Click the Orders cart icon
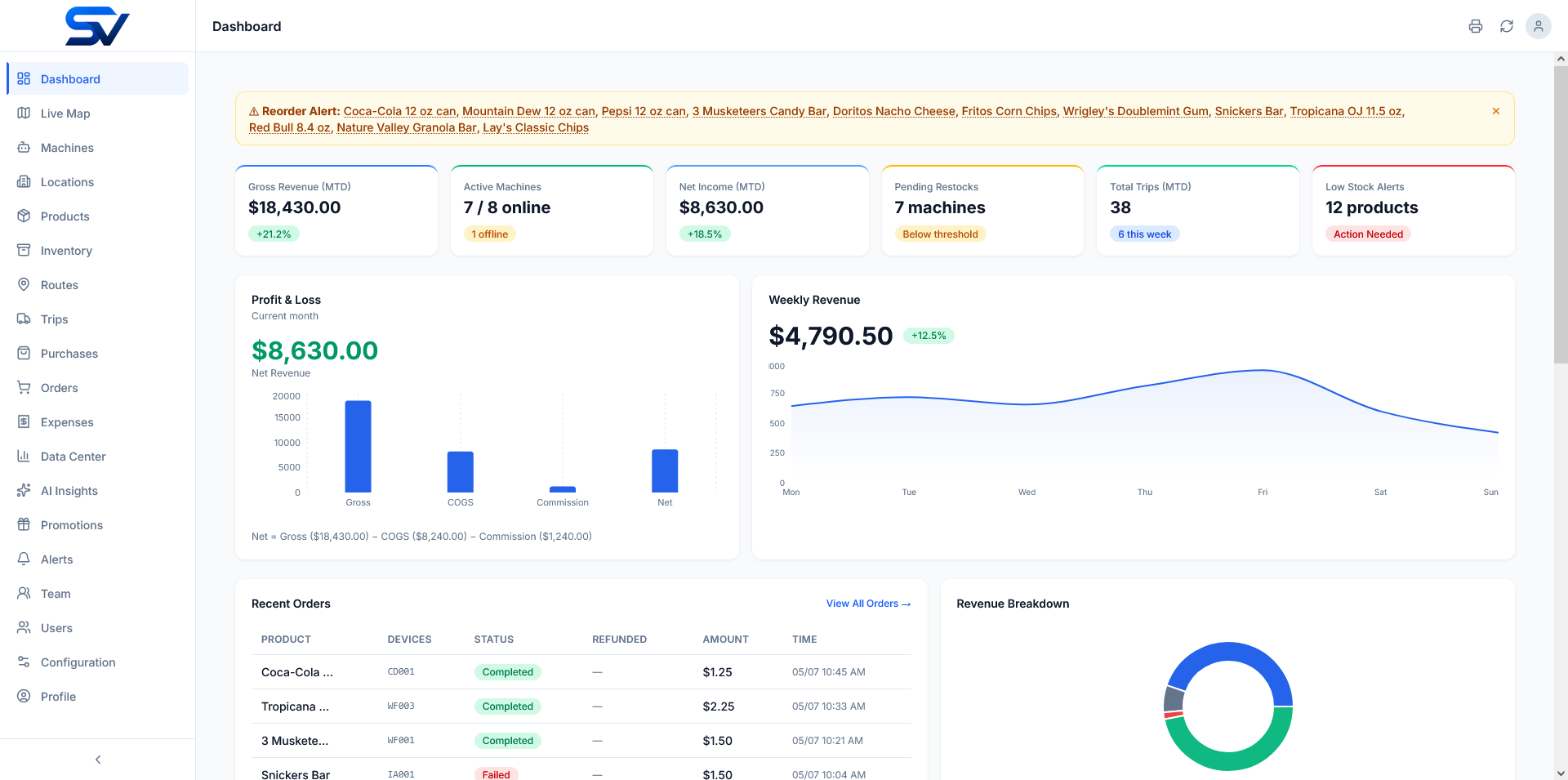The width and height of the screenshot is (1568, 780). coord(24,387)
